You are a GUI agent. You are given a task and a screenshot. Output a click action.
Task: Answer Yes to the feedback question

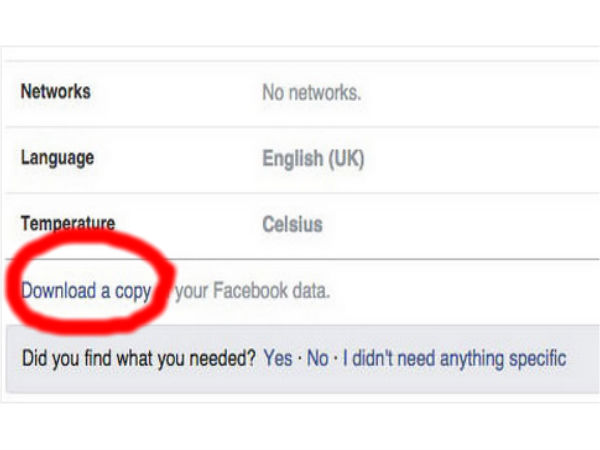point(278,357)
